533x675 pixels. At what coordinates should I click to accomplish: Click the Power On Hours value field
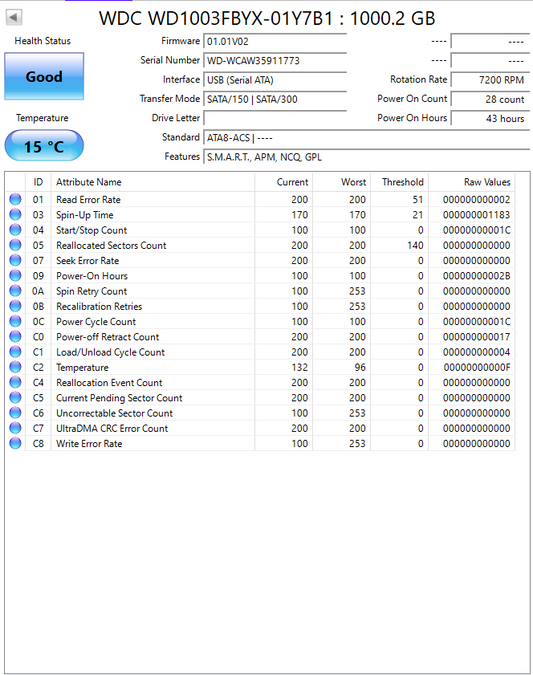pos(490,118)
